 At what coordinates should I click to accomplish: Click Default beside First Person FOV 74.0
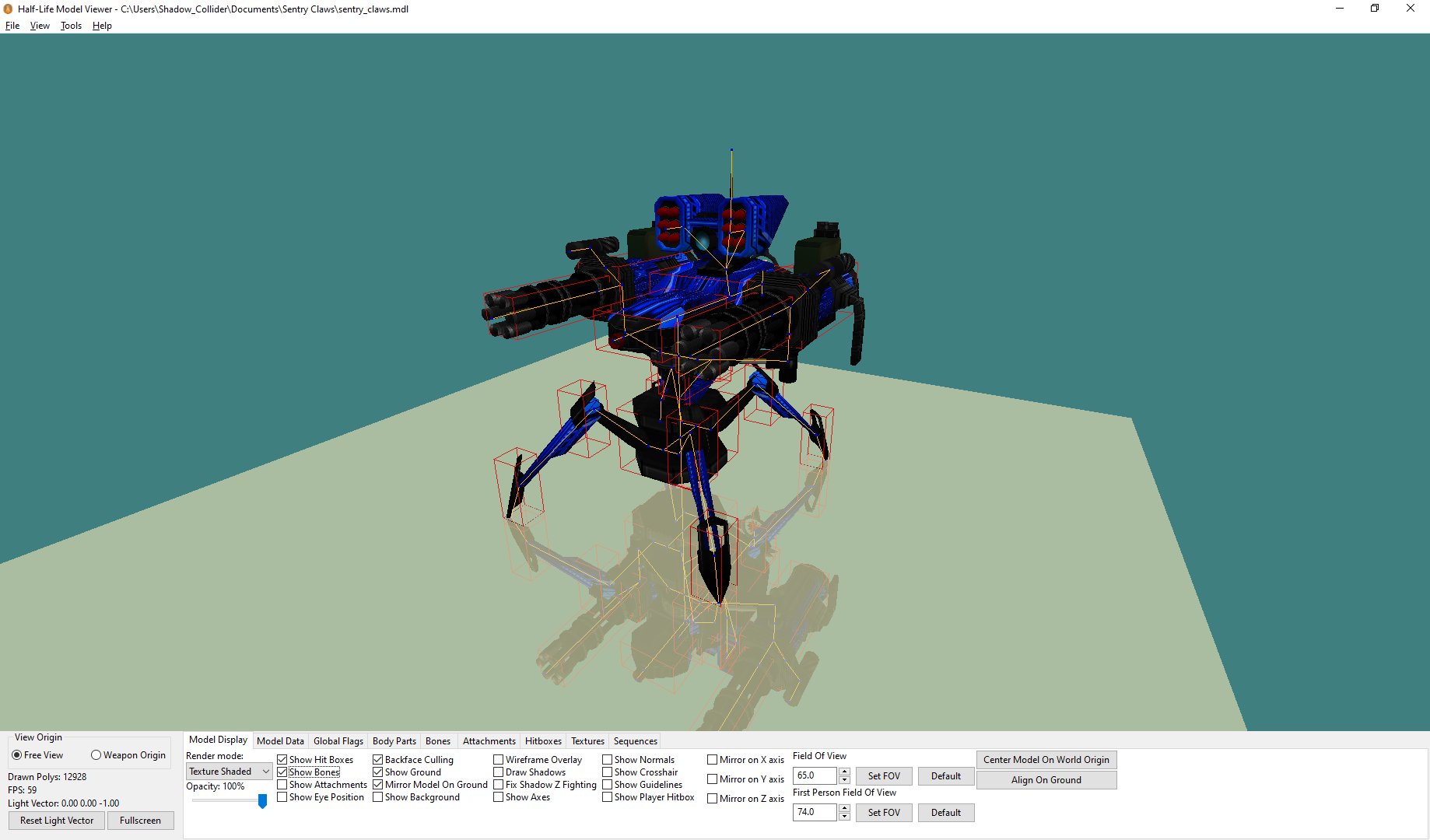[x=946, y=813]
